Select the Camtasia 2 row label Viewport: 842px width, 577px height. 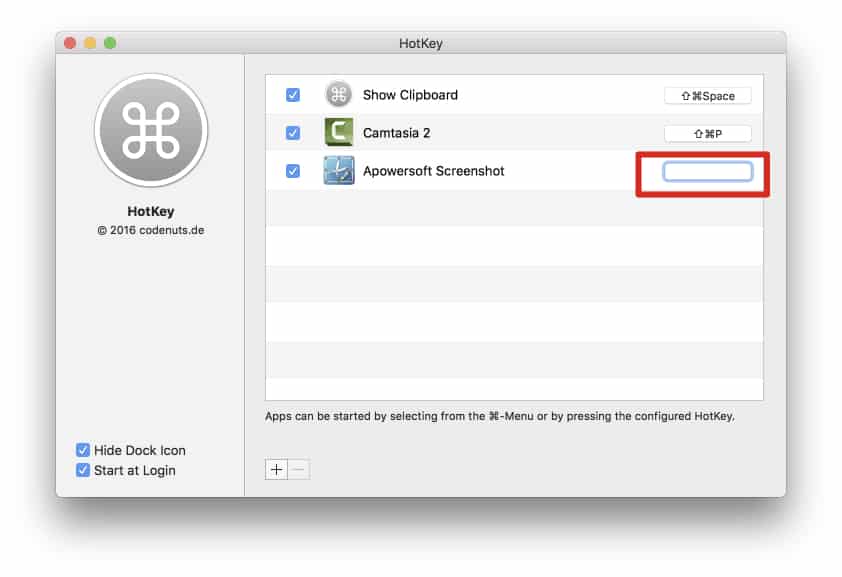click(x=396, y=133)
